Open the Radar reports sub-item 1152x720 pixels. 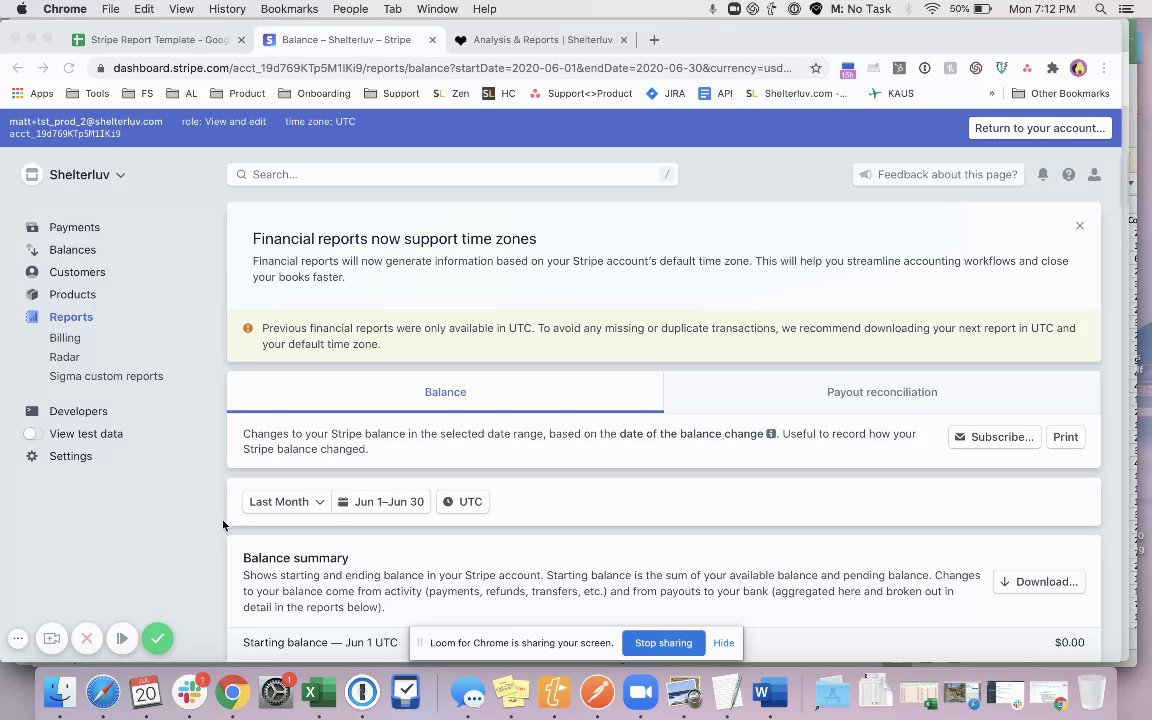coord(64,357)
